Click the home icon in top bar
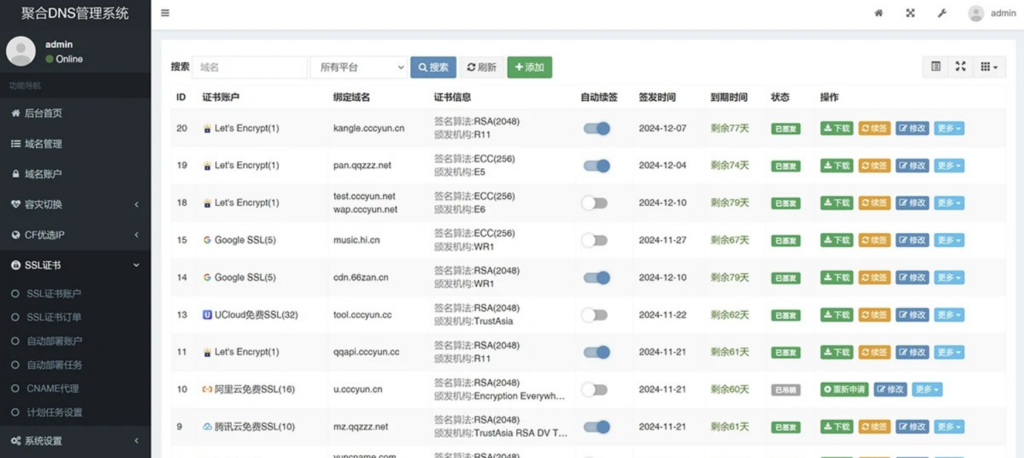1024x458 pixels. [x=879, y=13]
